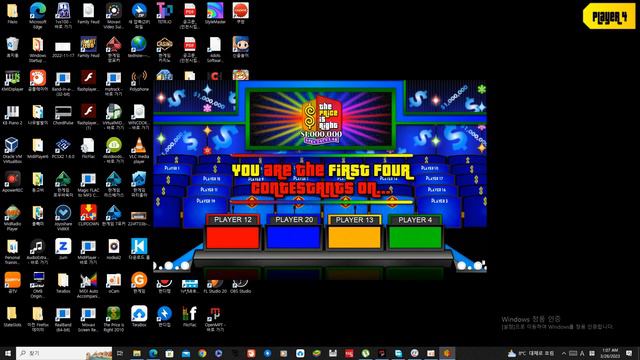The image size is (640, 360).
Task: Open the VirtualMIDI desktop shortcut
Action: tap(113, 117)
